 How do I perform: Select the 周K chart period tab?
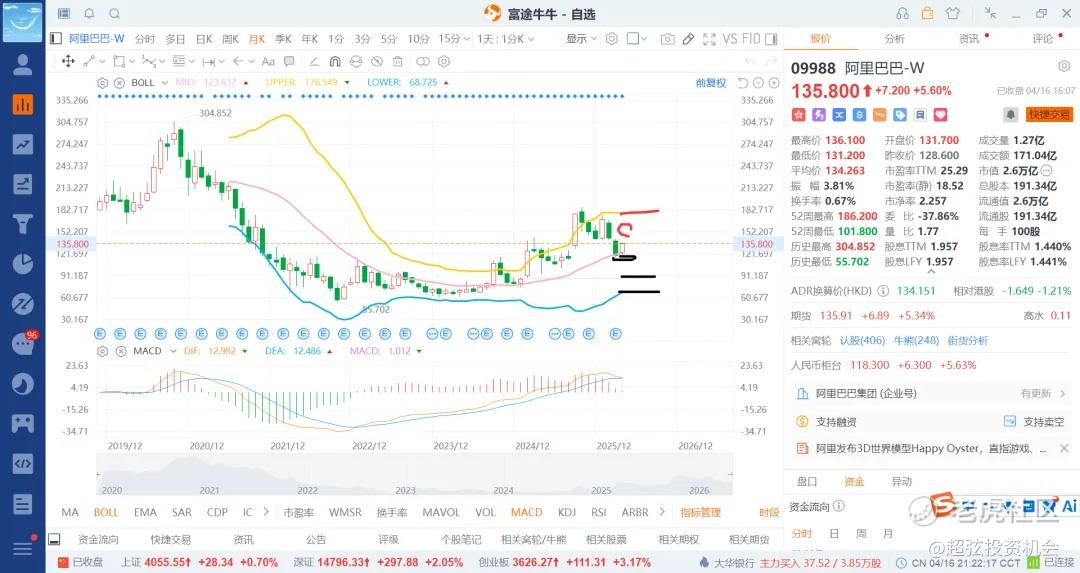click(230, 39)
